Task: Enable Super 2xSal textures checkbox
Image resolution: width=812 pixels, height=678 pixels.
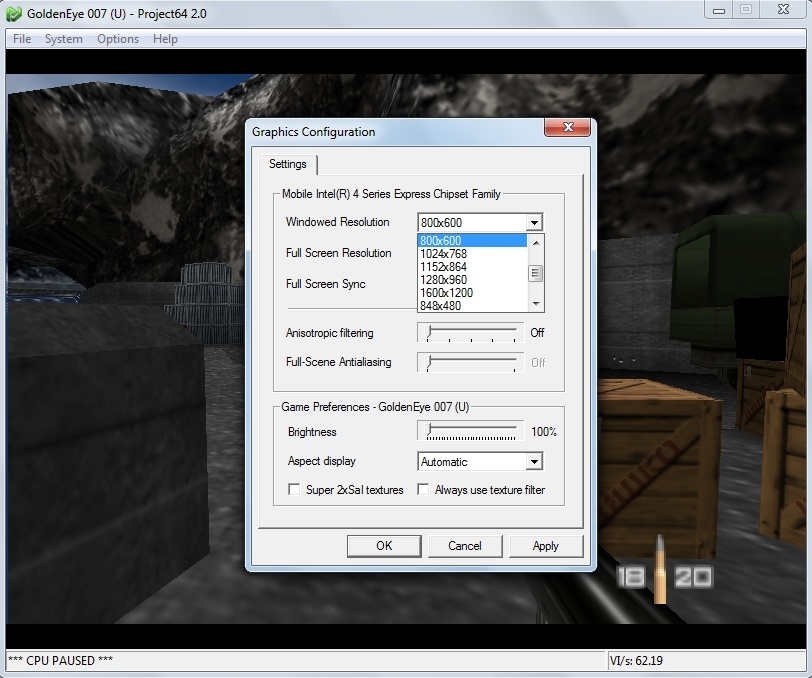Action: (x=294, y=489)
